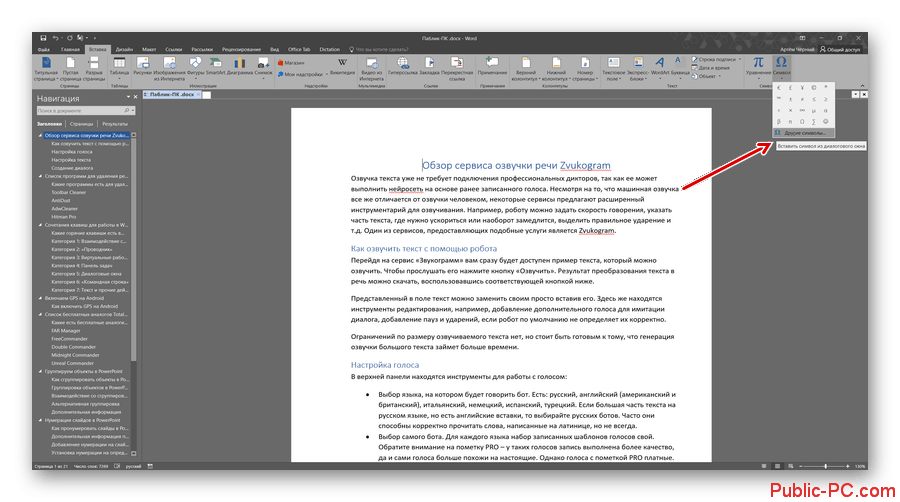Choose Другие символы… menu item
900x502 pixels.
(x=804, y=133)
